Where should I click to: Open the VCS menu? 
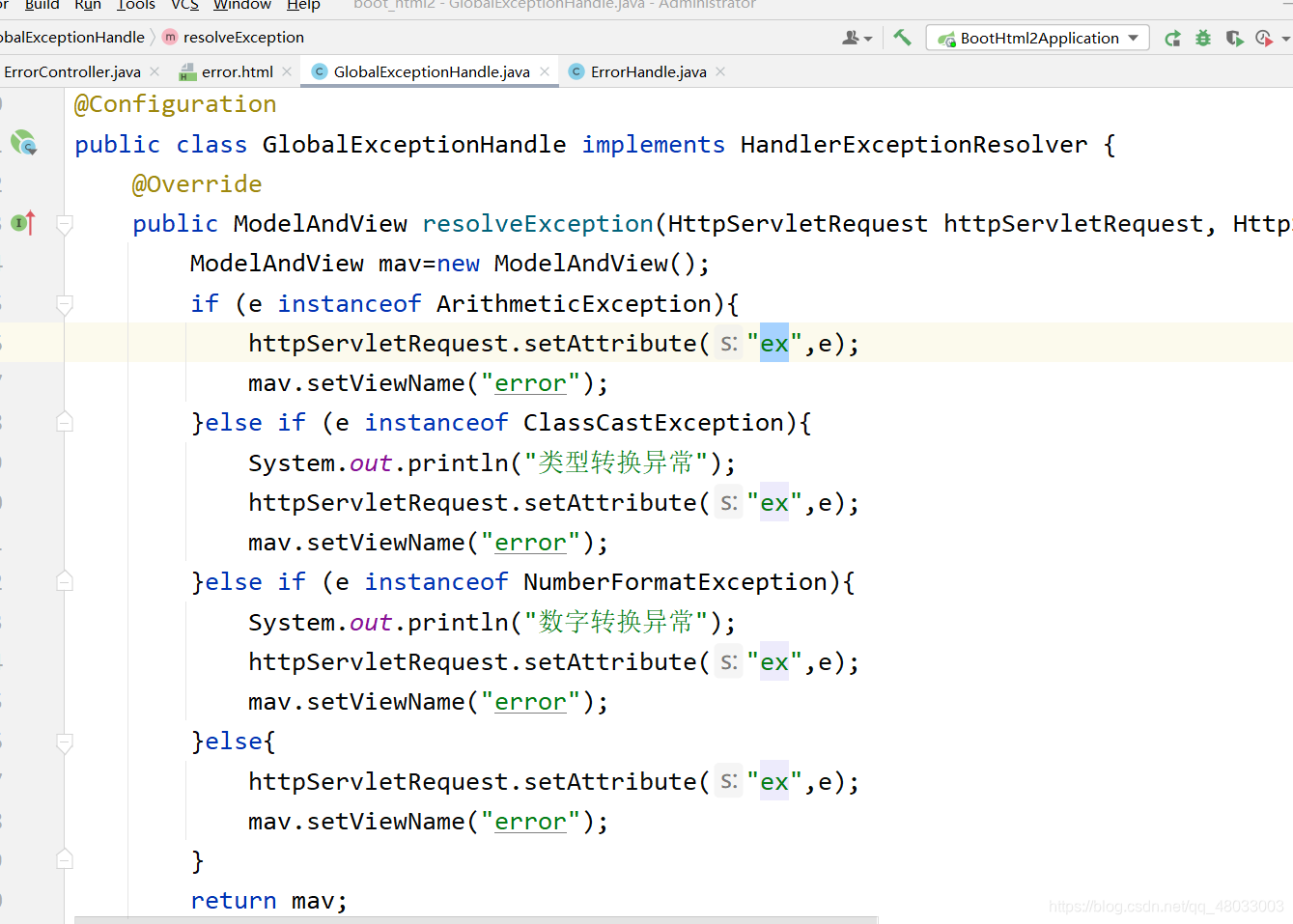184,5
